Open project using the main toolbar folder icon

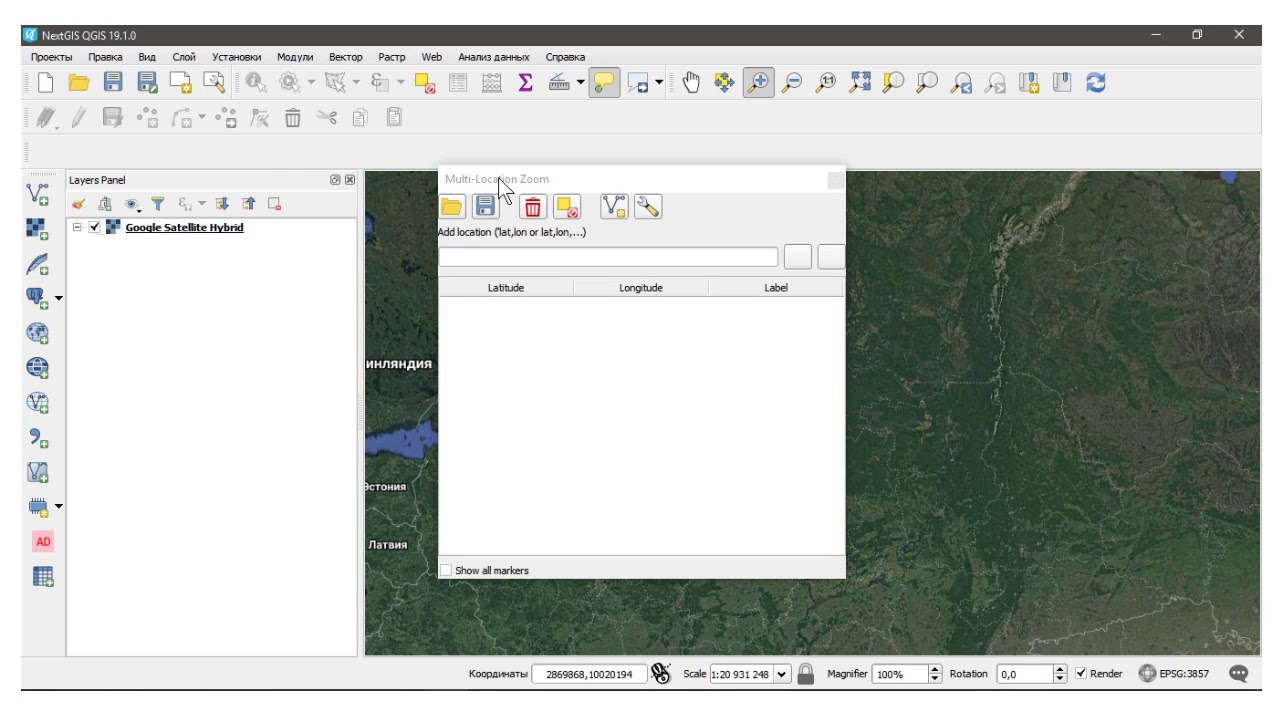pos(79,84)
